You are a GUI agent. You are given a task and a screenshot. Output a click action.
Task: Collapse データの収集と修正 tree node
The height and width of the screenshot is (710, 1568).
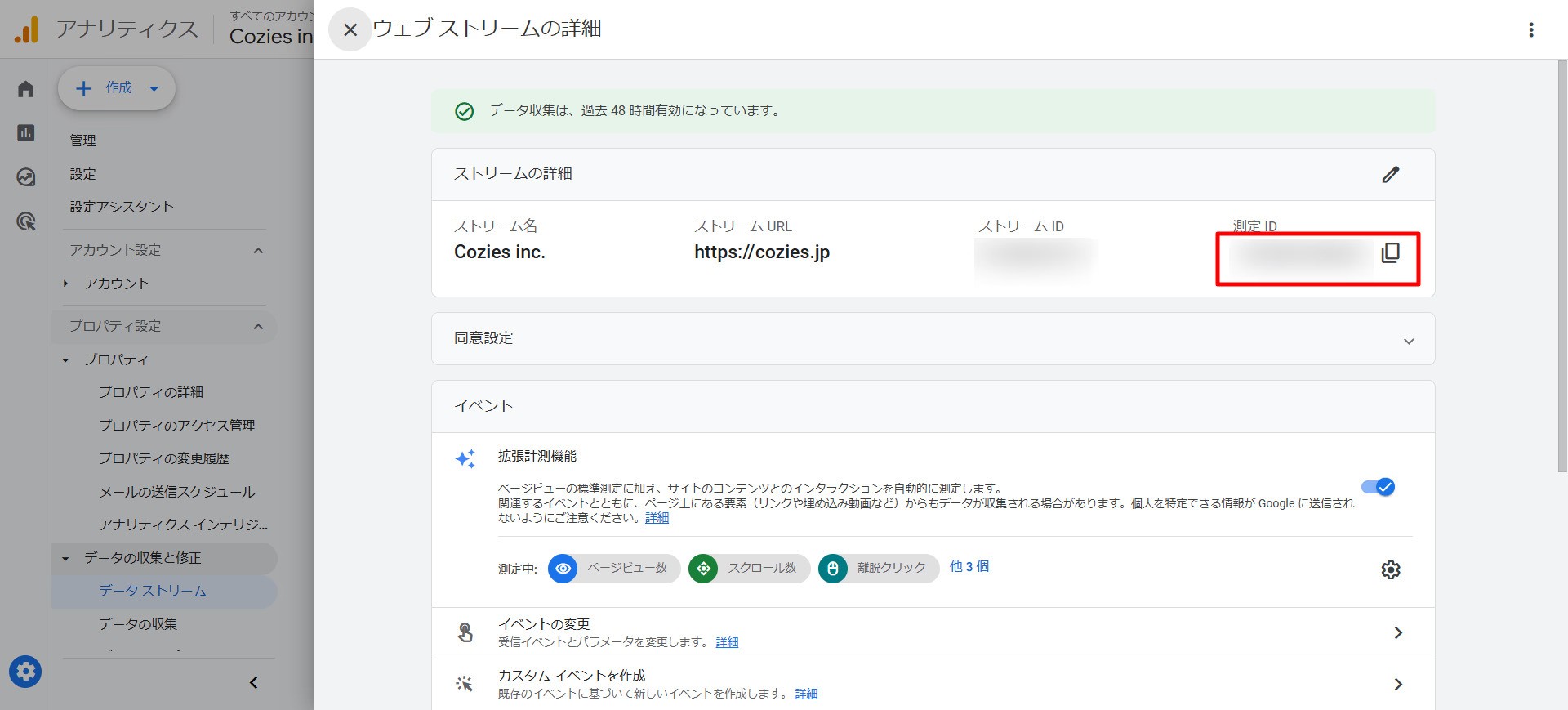tap(65, 558)
